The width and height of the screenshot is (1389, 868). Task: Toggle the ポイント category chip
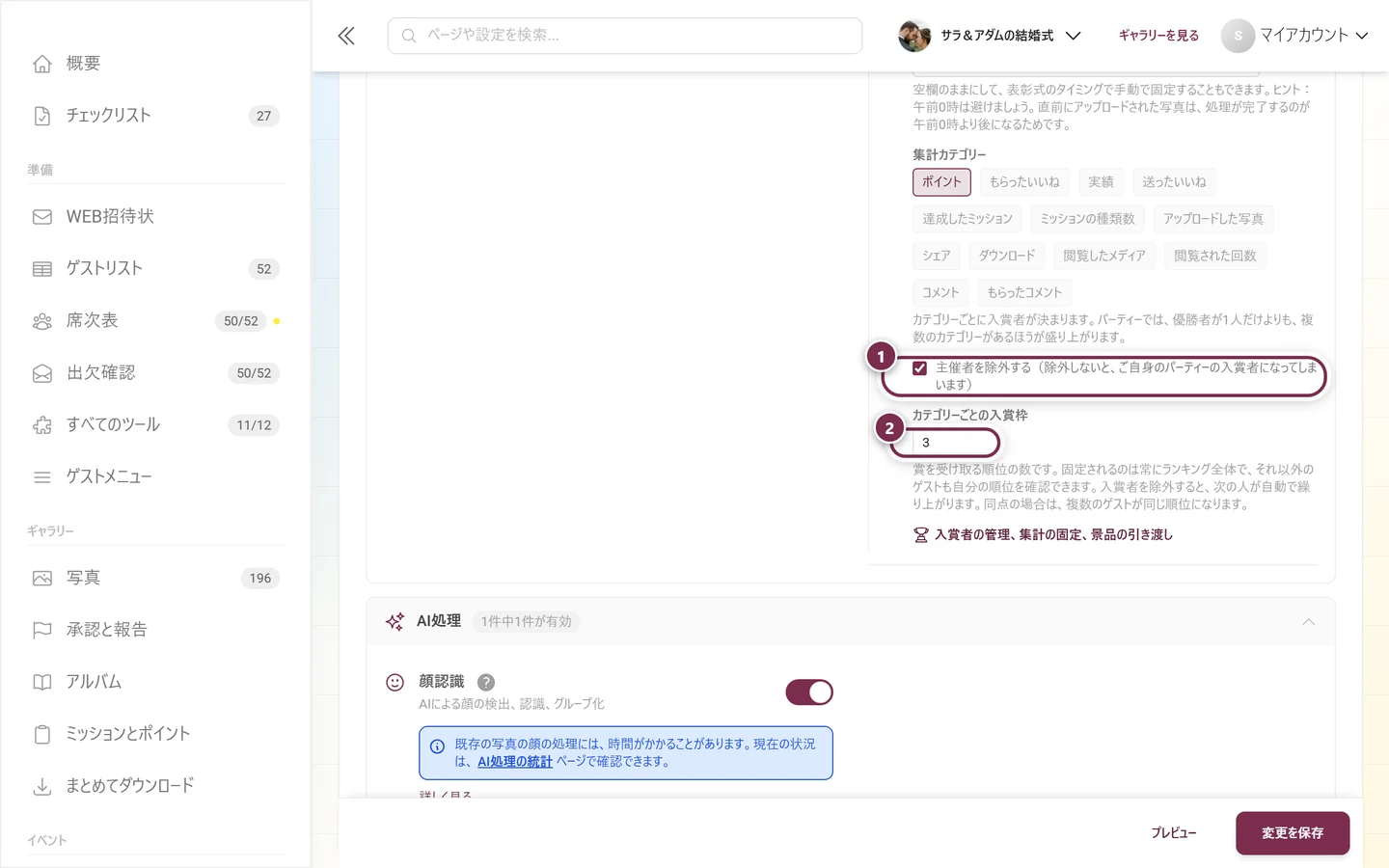click(941, 182)
